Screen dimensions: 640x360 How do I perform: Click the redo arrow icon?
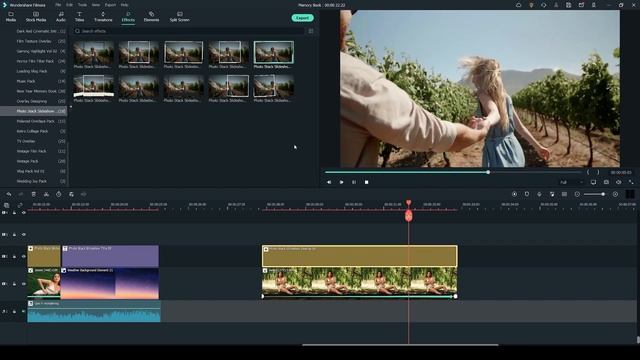pos(21,194)
